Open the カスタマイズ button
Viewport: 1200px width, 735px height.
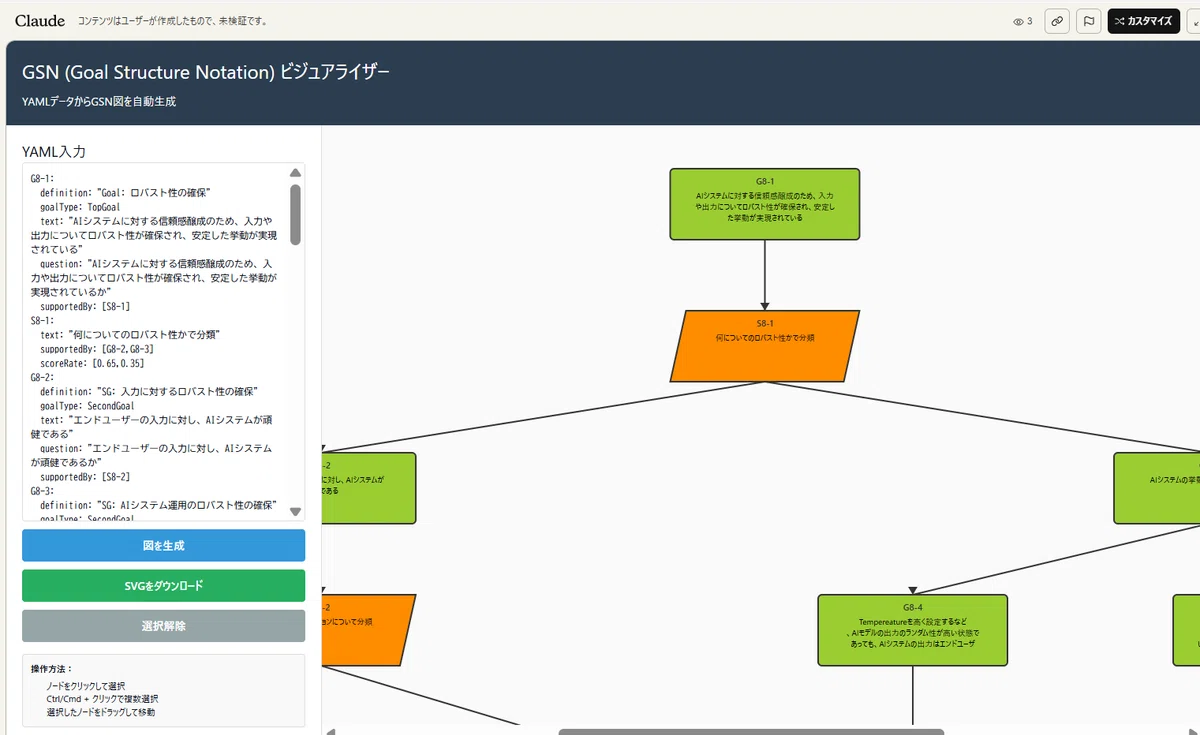coord(1144,21)
